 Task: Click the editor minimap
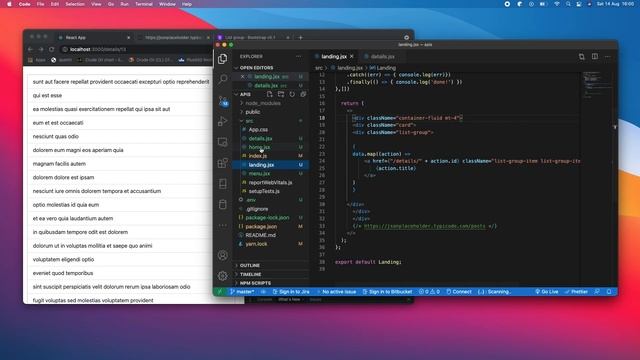coord(597,84)
